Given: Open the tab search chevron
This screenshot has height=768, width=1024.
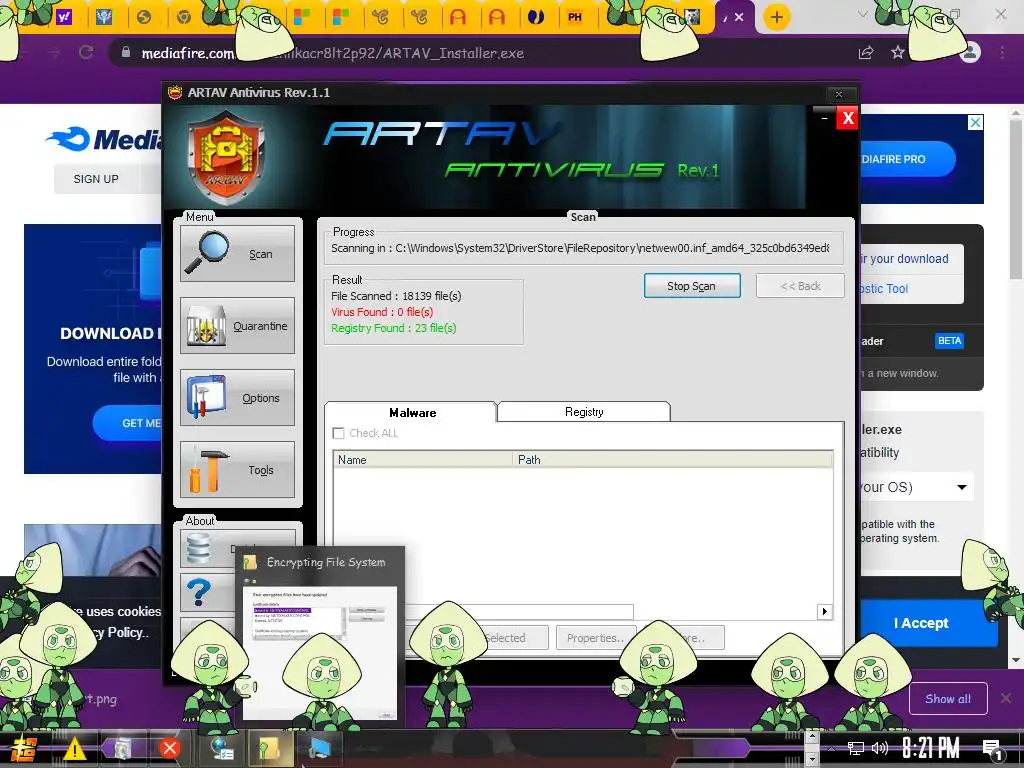Looking at the screenshot, I should pos(863,14).
